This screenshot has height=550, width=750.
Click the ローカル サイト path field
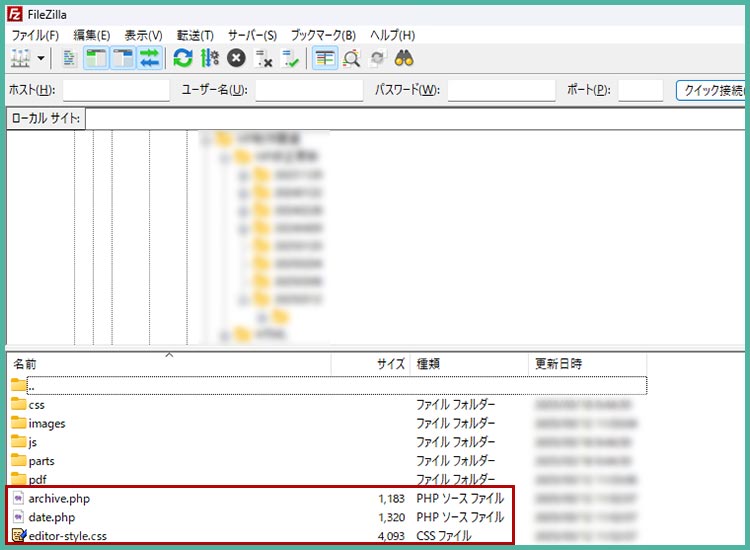415,119
